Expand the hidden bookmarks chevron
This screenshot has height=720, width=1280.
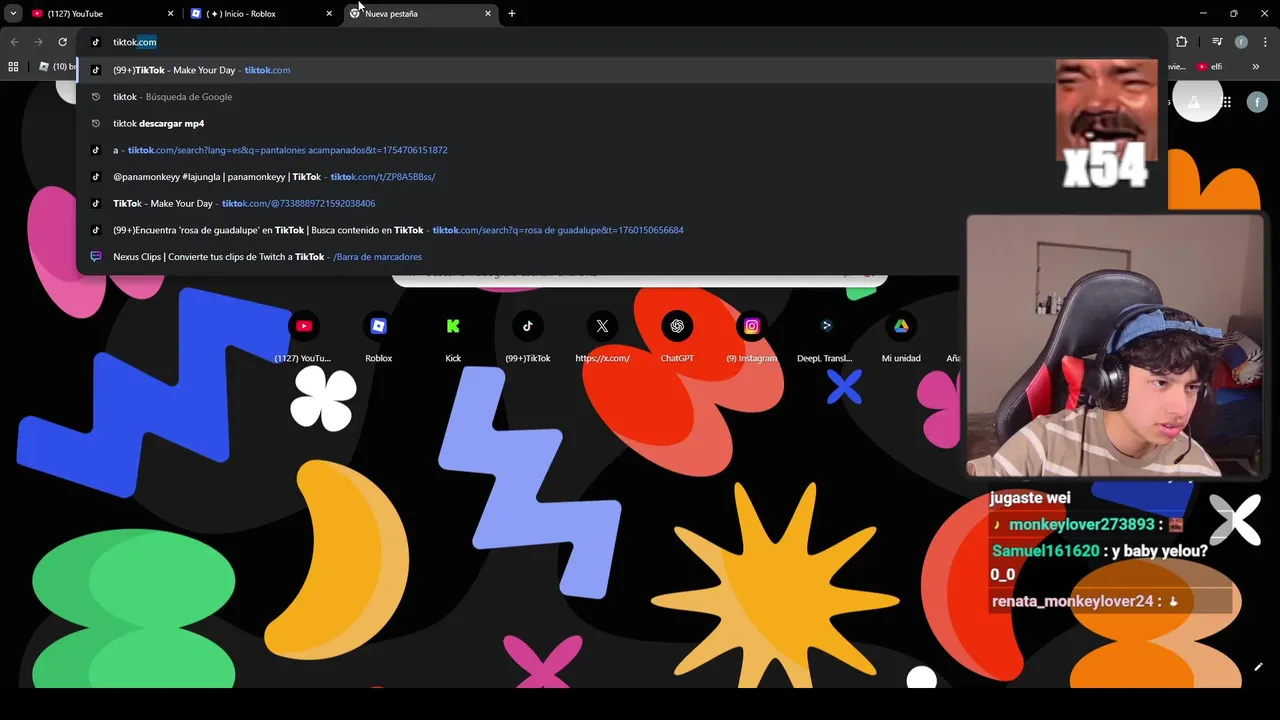(1256, 67)
